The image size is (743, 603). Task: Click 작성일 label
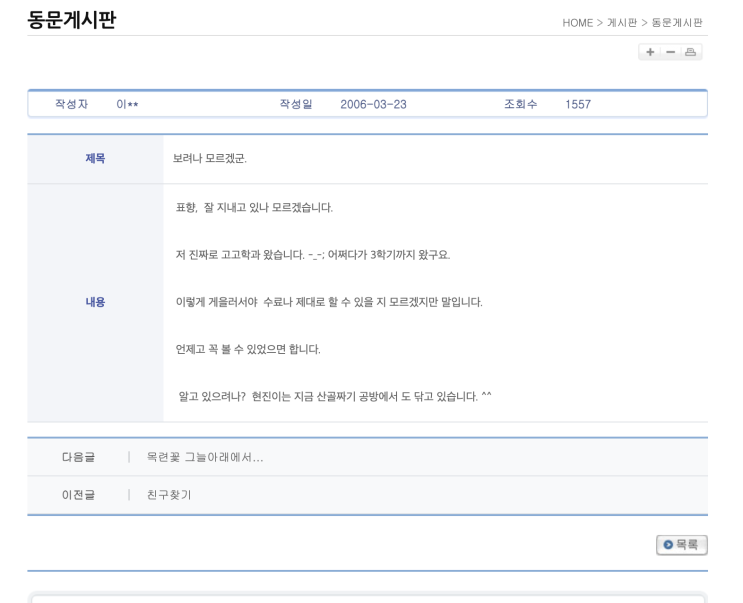[x=296, y=104]
